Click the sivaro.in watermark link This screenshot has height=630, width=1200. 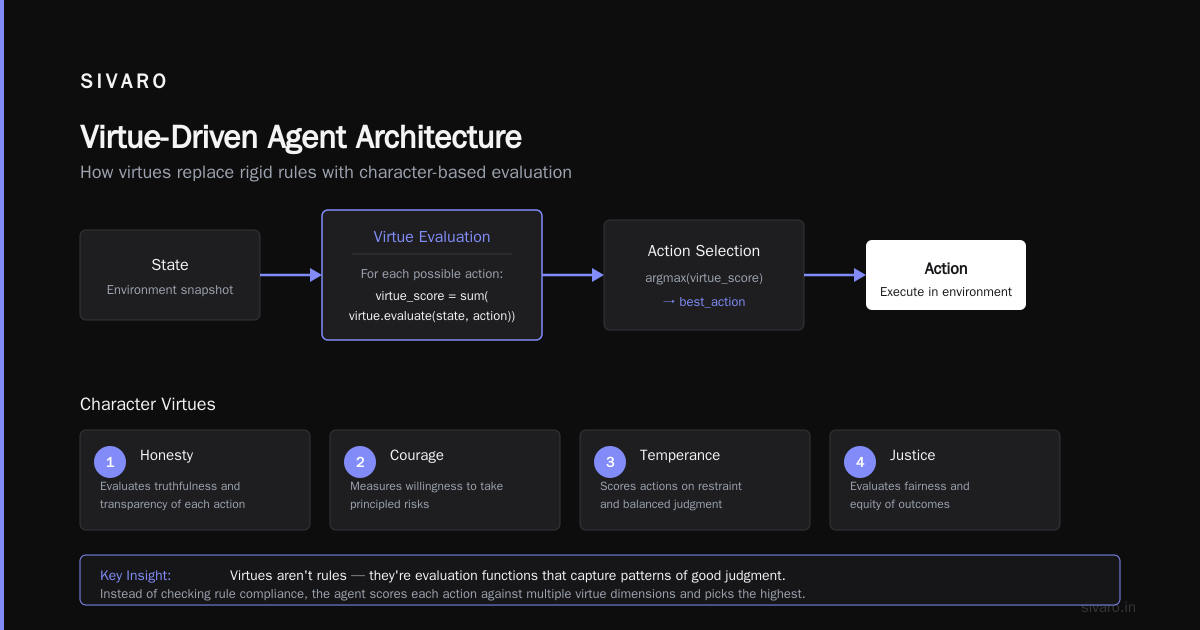[x=1109, y=607]
